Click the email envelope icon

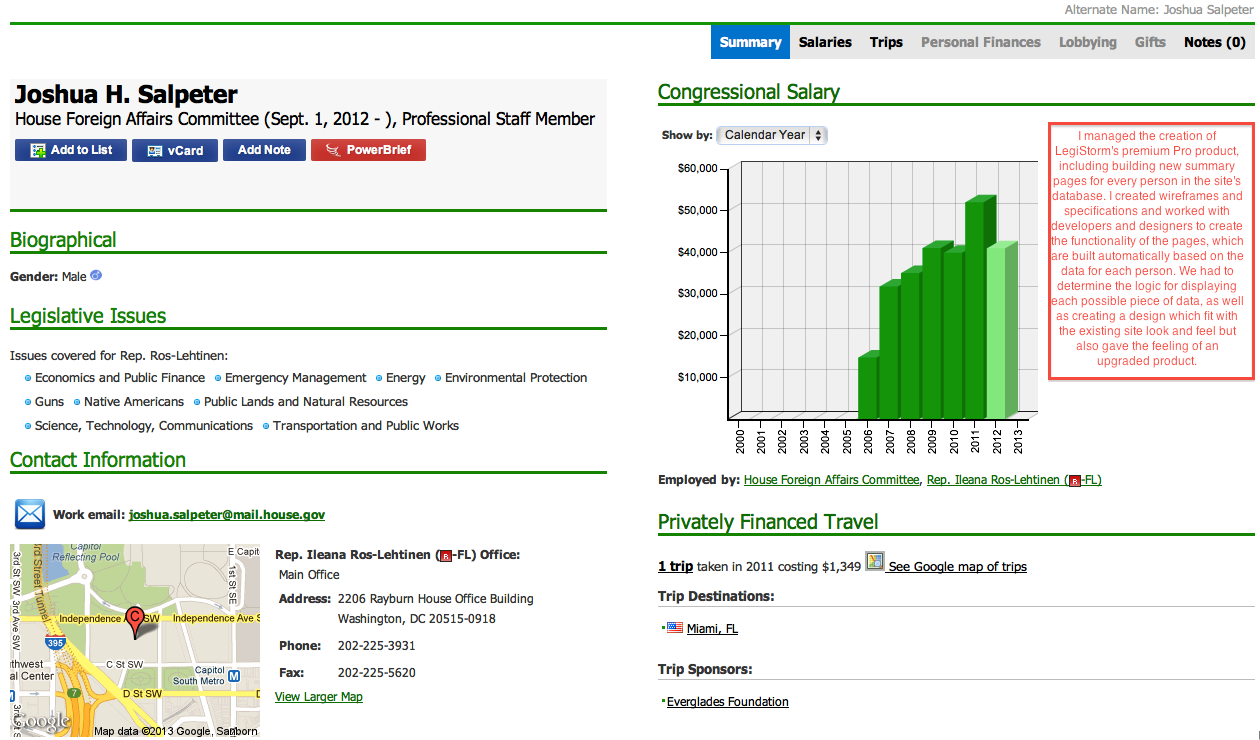point(30,515)
